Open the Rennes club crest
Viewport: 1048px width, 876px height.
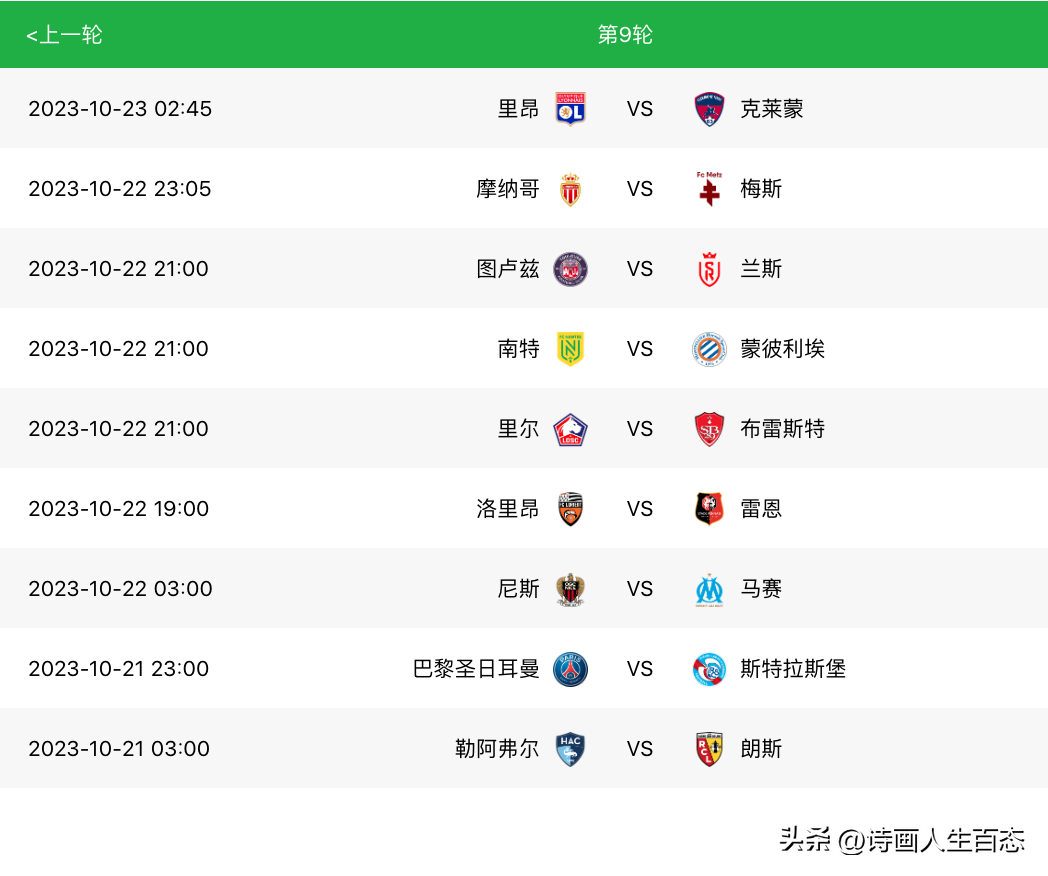(x=709, y=509)
